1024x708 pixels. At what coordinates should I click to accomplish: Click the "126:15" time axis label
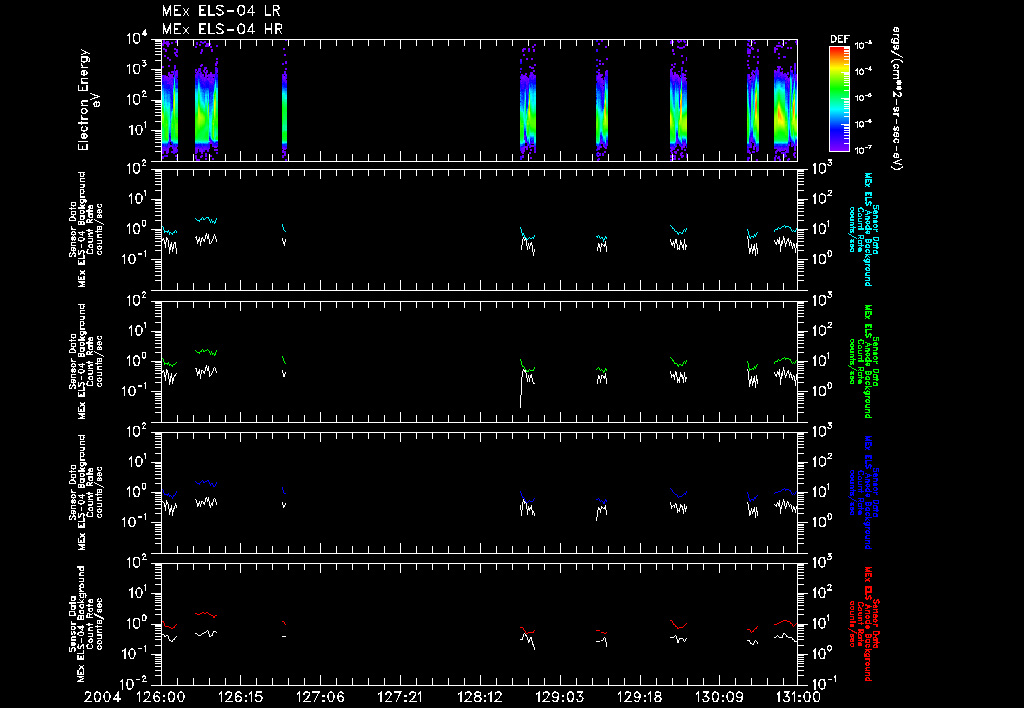239,697
